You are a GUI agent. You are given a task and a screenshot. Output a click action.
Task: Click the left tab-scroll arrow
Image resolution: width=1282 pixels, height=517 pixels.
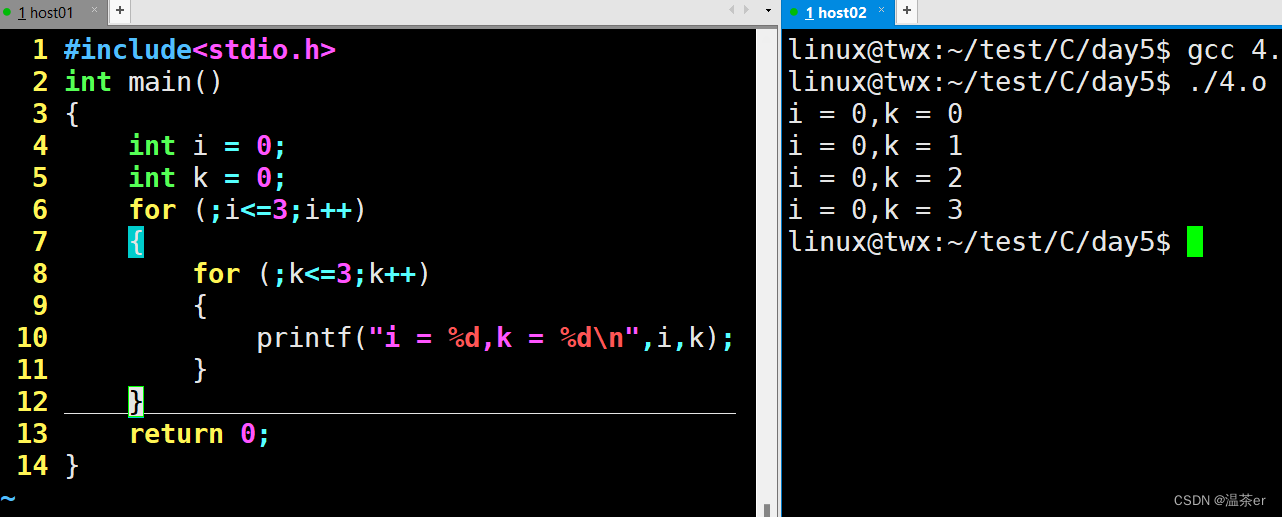(x=732, y=10)
